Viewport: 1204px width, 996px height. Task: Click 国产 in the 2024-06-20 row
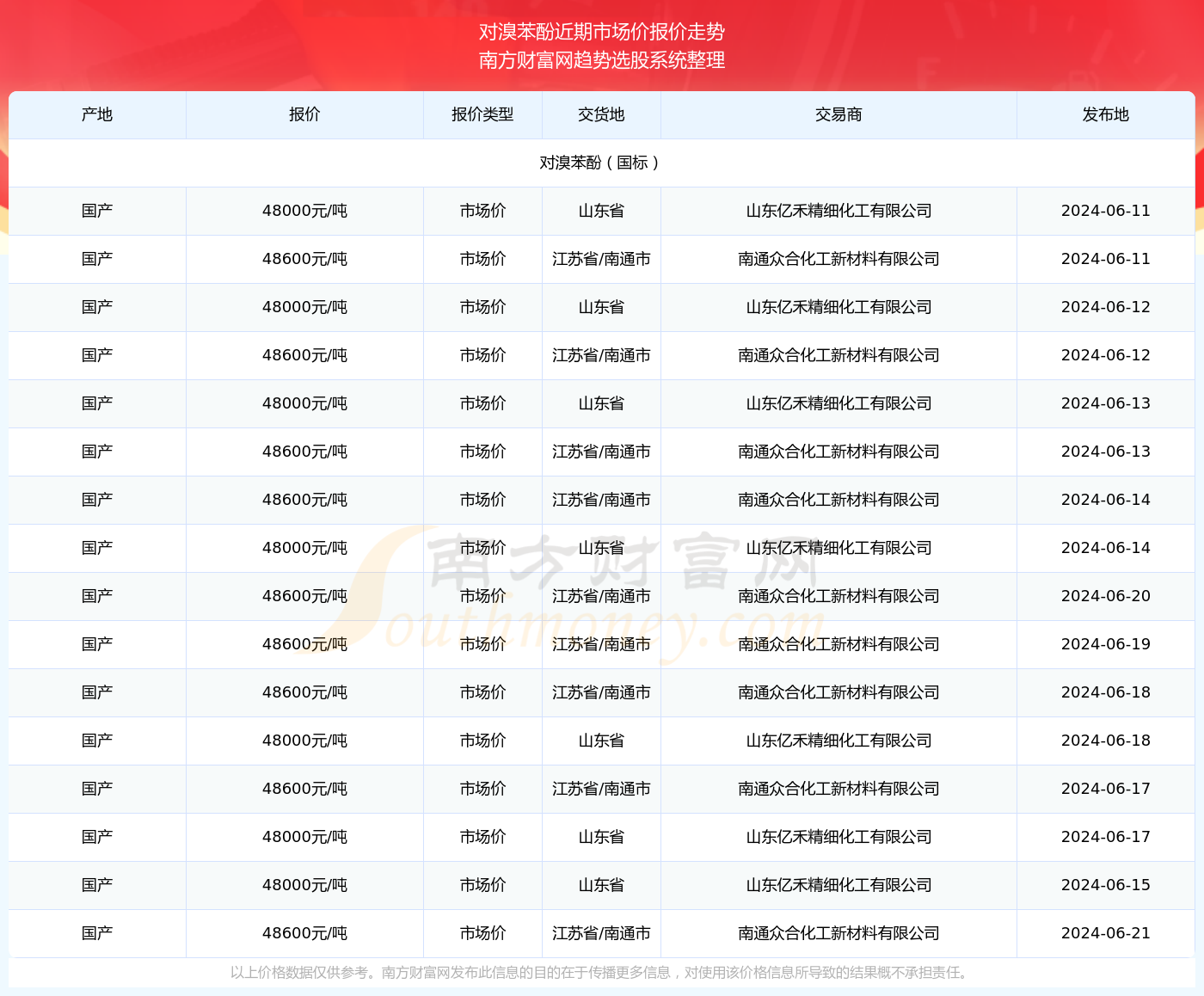click(97, 596)
